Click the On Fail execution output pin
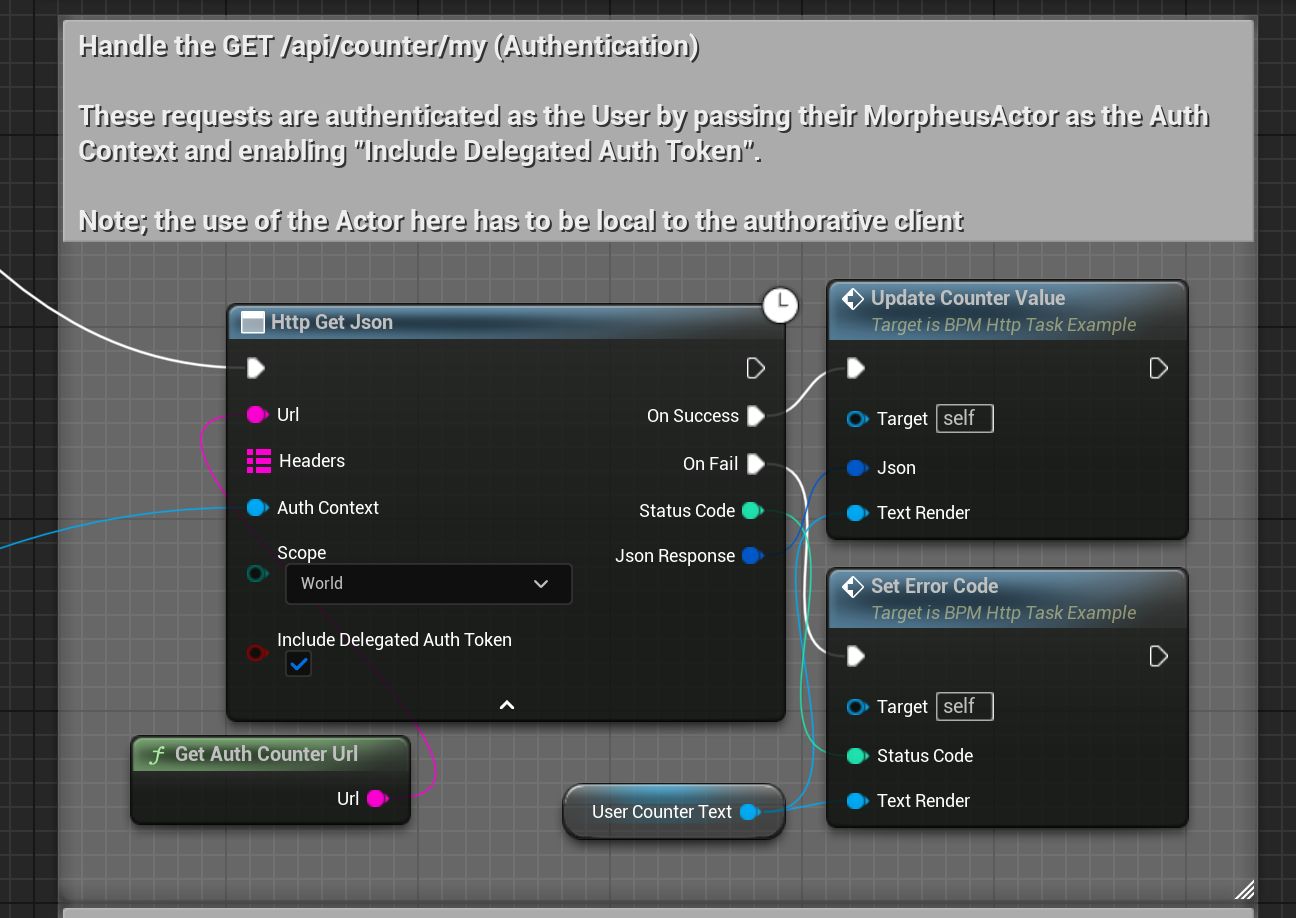Image resolution: width=1296 pixels, height=918 pixels. (756, 464)
